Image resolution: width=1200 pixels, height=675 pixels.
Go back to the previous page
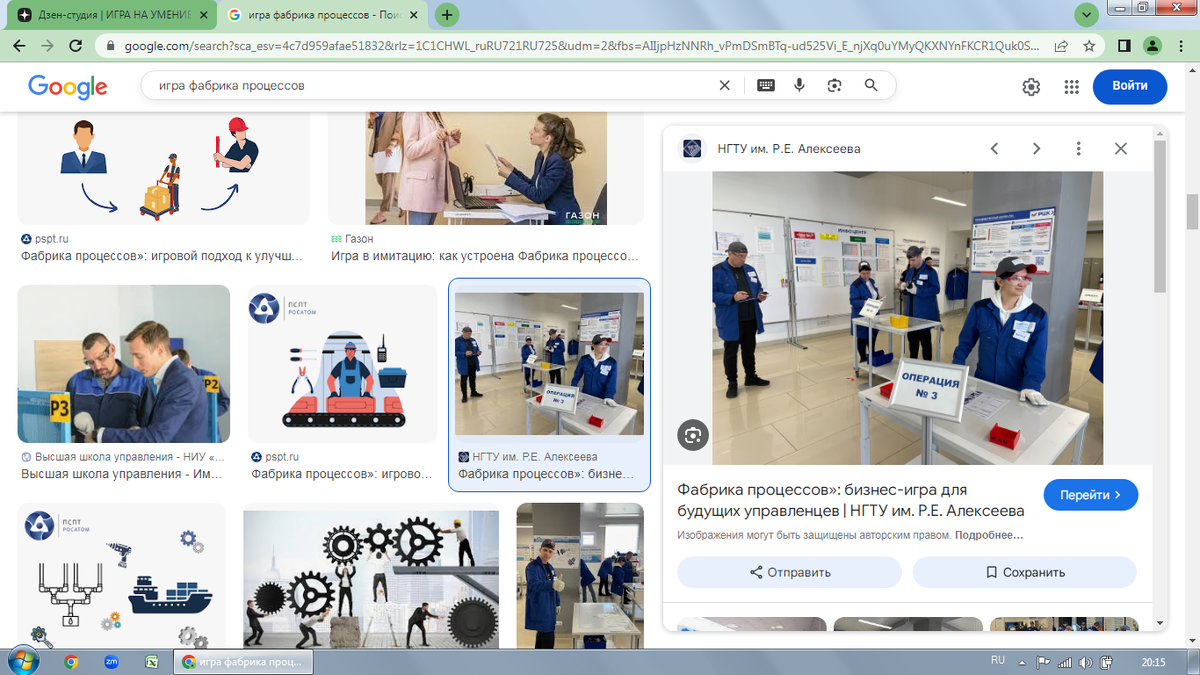tap(20, 46)
